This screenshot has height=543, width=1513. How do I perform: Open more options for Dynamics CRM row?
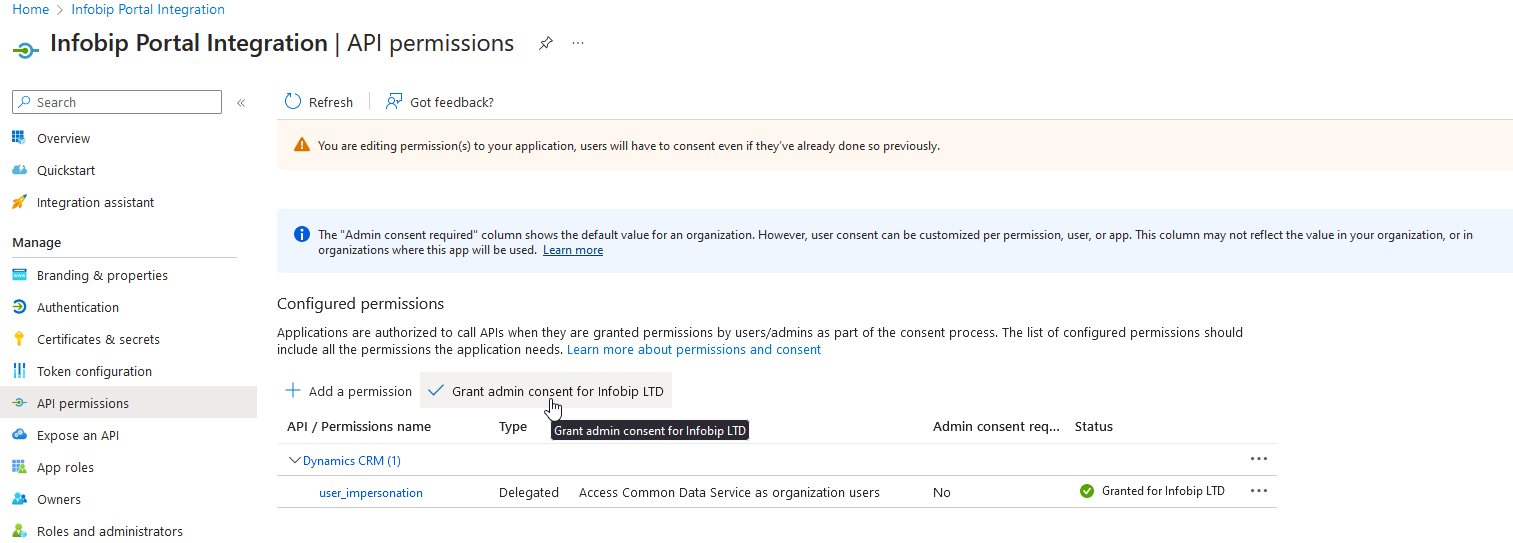point(1258,459)
